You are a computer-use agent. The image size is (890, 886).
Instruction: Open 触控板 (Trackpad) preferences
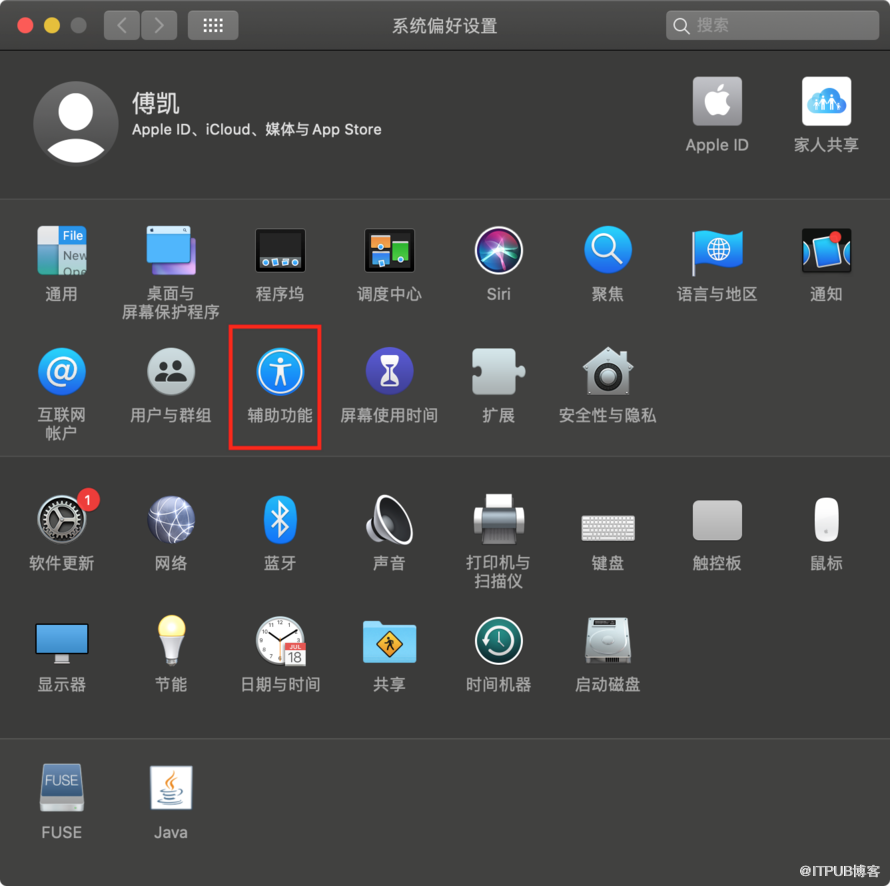(717, 520)
